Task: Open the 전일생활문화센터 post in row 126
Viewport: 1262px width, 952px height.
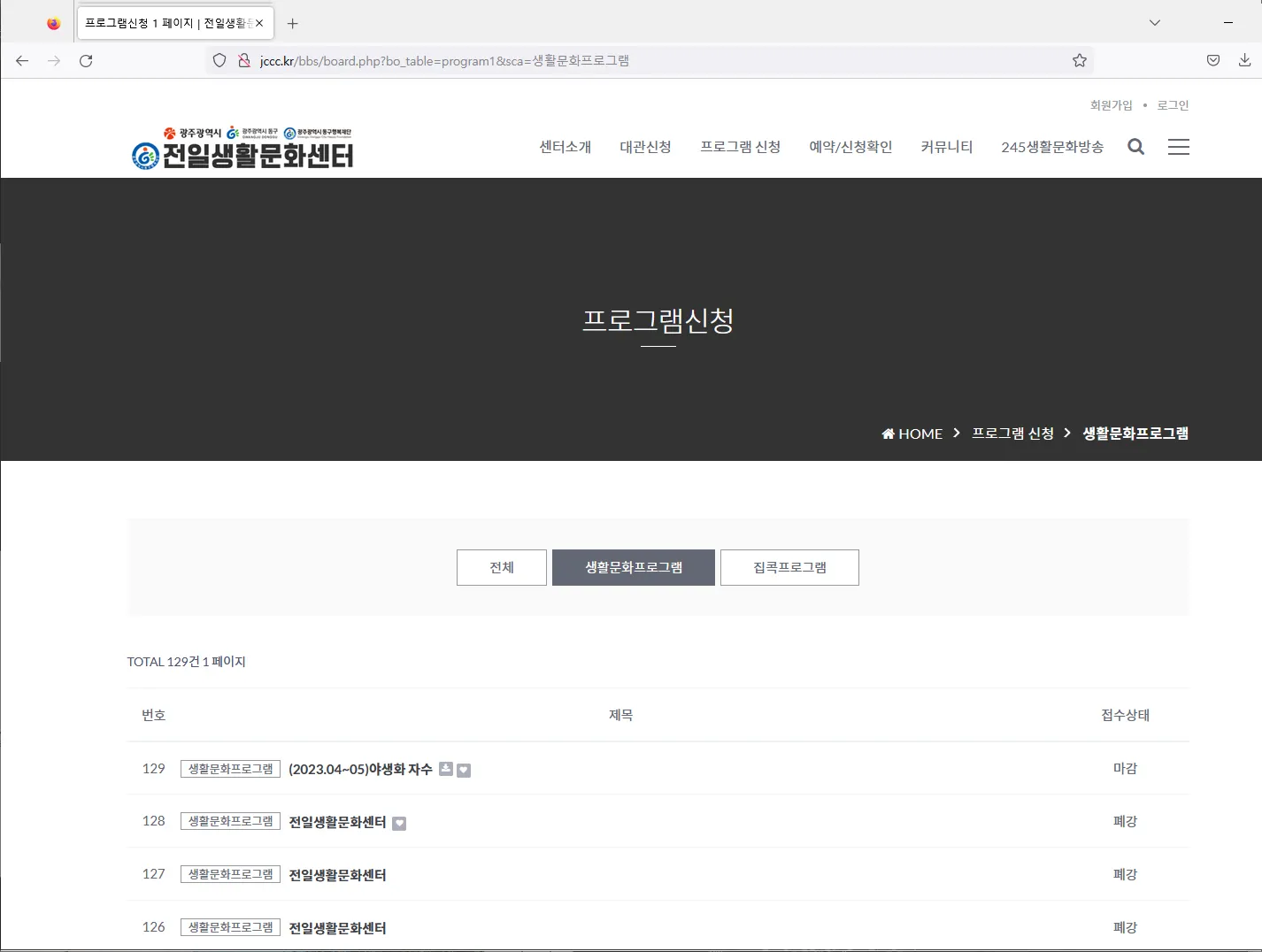Action: pyautogui.click(x=337, y=928)
